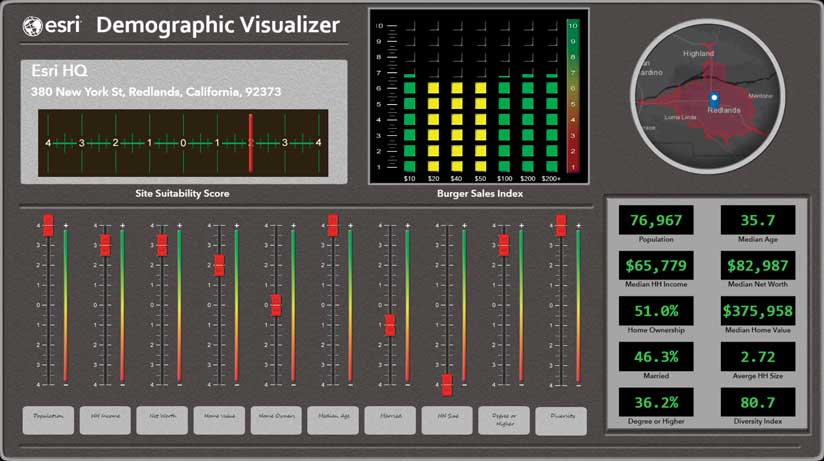The width and height of the screenshot is (824, 461).
Task: Click the 35.7 Median Age value
Action: 758,220
